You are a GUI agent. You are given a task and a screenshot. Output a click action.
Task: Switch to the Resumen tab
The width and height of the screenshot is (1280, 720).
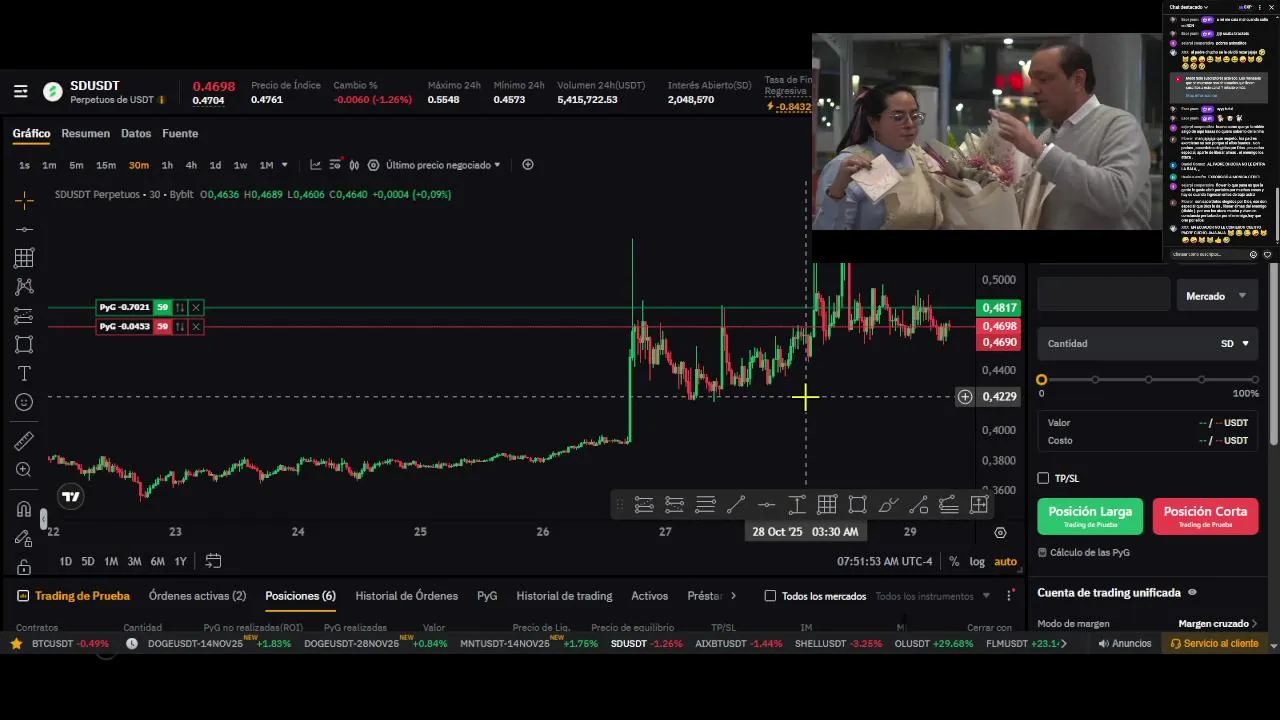pos(85,133)
